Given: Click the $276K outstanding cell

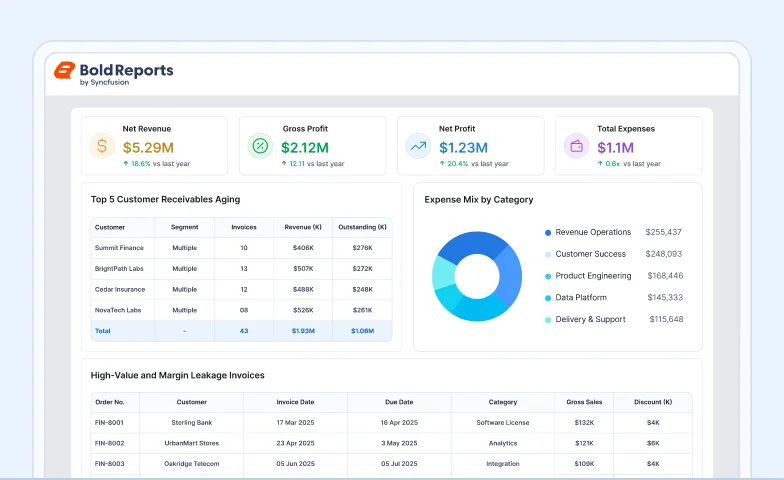Looking at the screenshot, I should point(362,248).
